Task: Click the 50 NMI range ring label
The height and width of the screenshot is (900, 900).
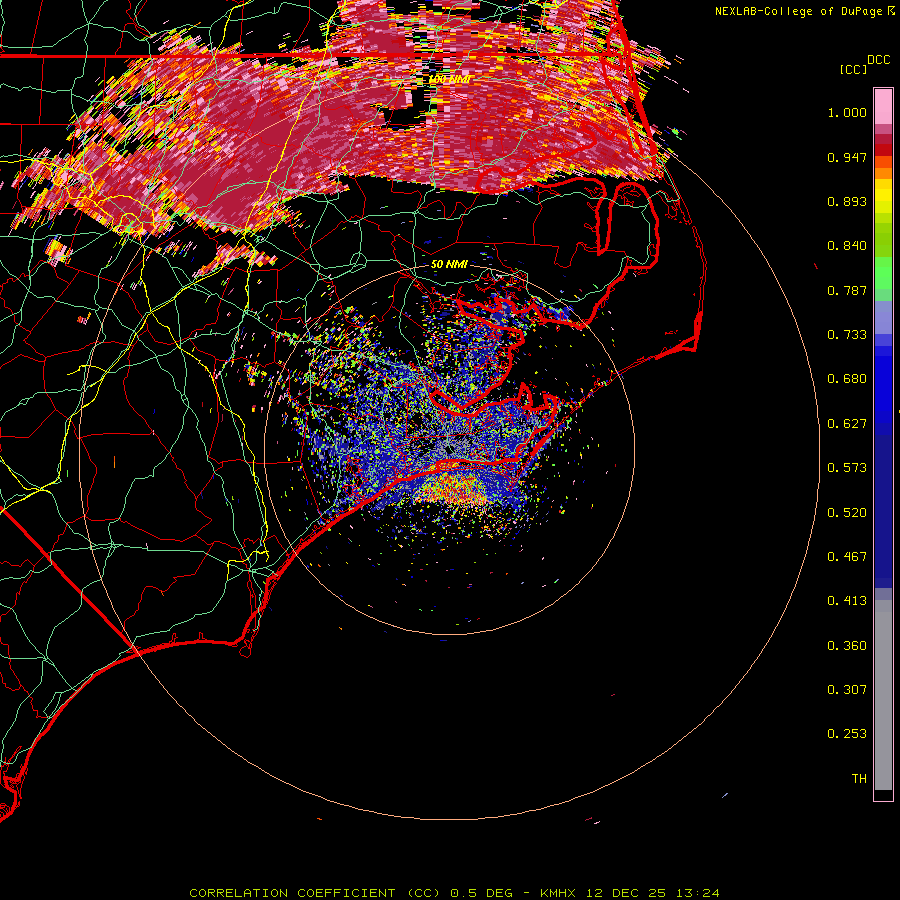Action: click(449, 265)
